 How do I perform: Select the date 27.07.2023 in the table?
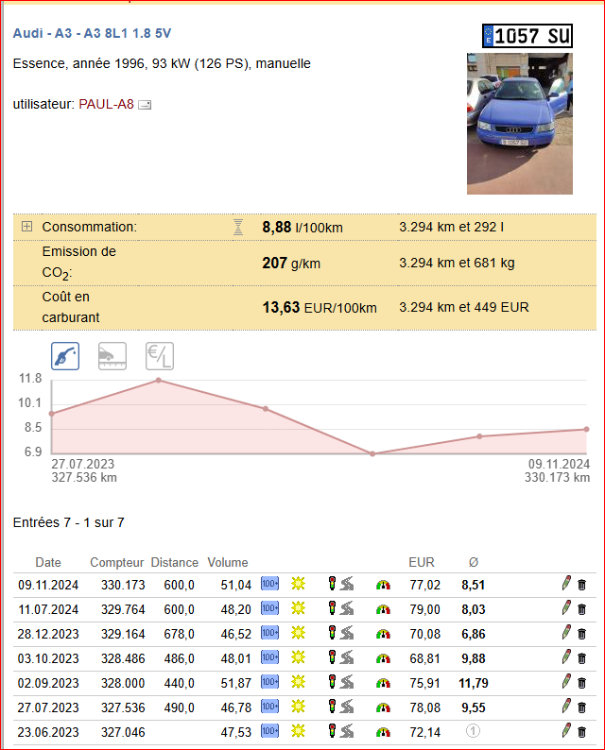tap(48, 708)
